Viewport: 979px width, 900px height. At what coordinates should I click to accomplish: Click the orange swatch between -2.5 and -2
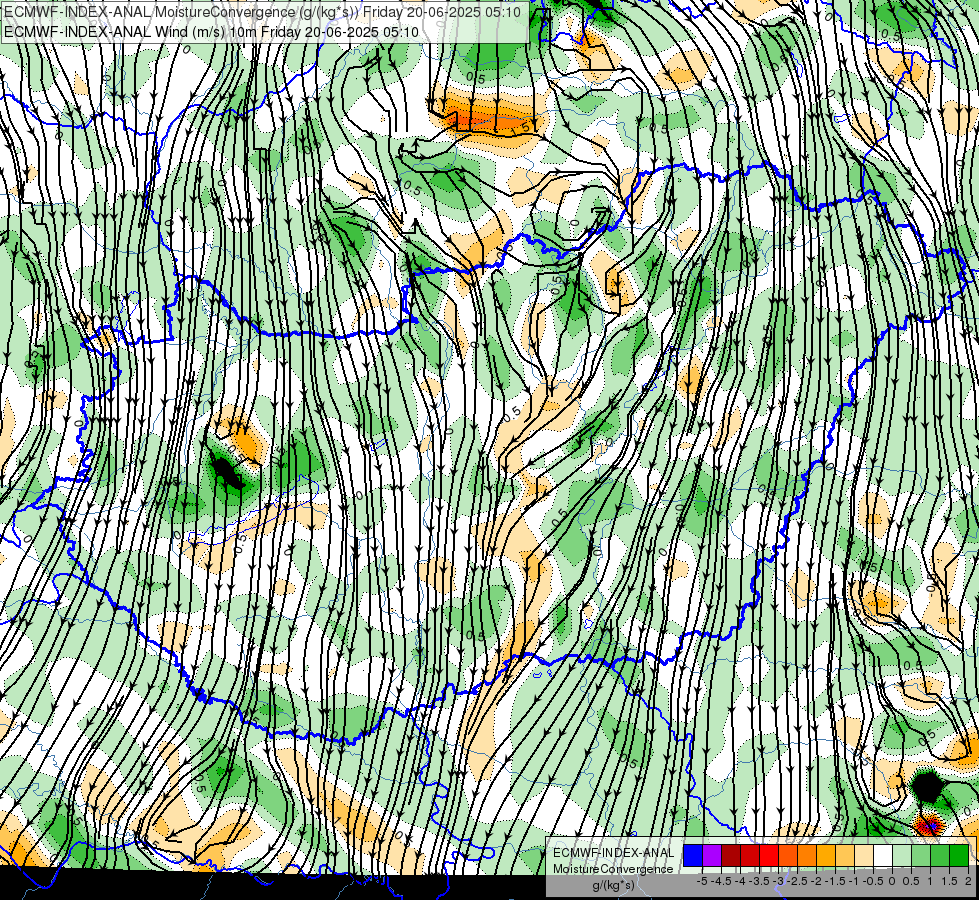click(807, 856)
